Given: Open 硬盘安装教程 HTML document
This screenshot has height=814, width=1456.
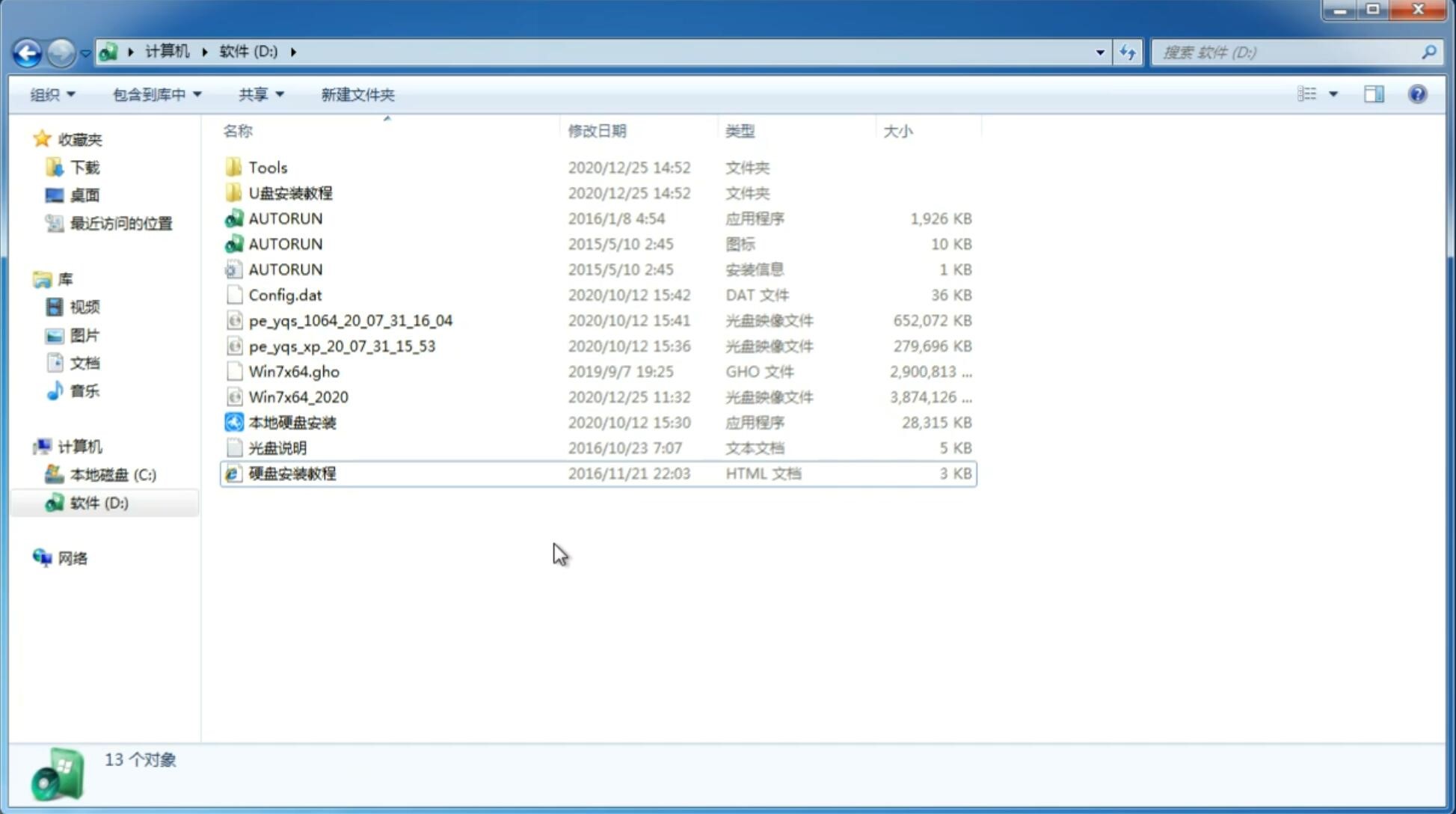Looking at the screenshot, I should (x=291, y=473).
